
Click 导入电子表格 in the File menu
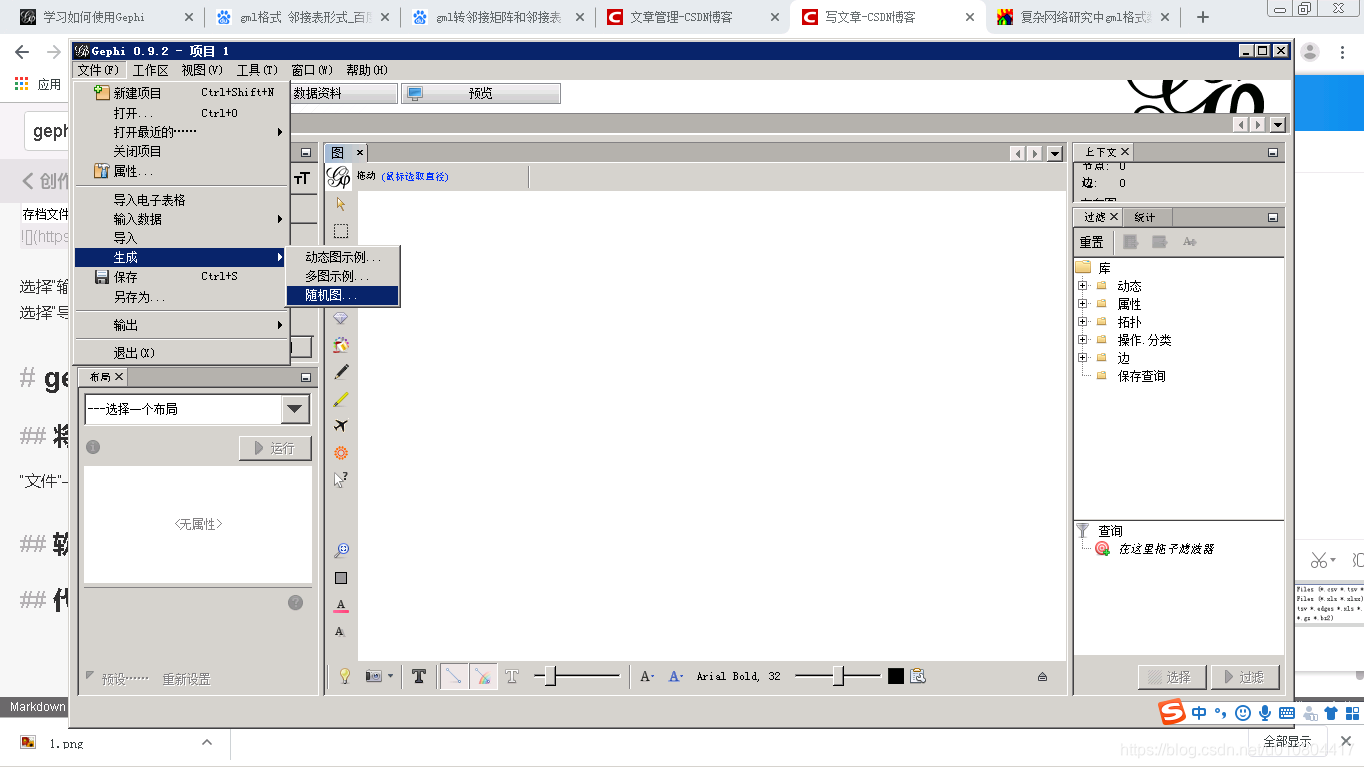[x=182, y=200]
